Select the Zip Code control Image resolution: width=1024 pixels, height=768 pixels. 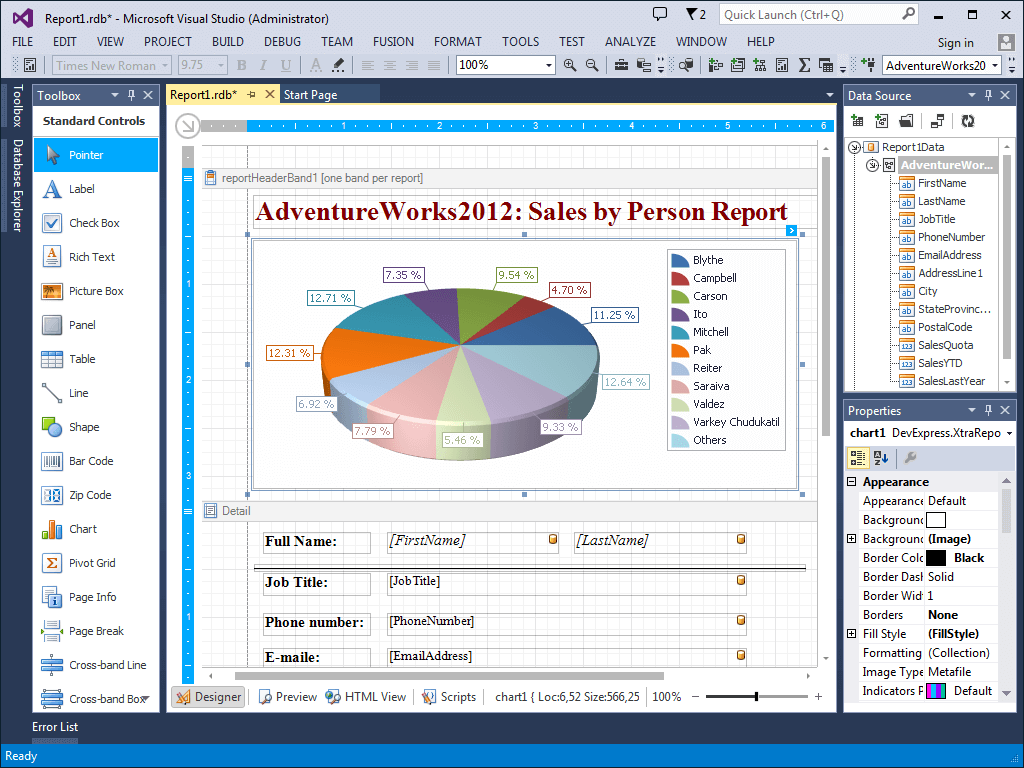[x=96, y=494]
